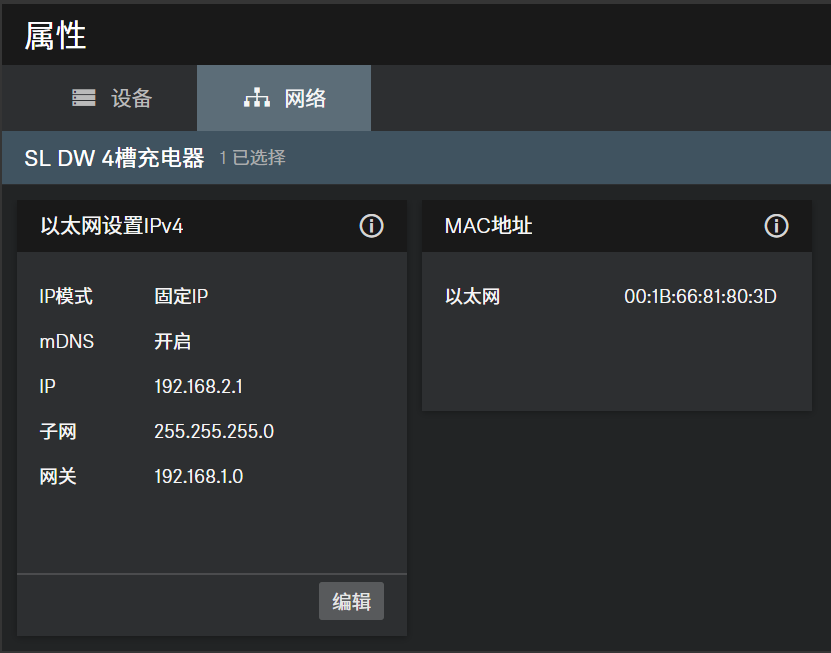
Task: Click the IP模式 field label
Action: click(x=66, y=296)
